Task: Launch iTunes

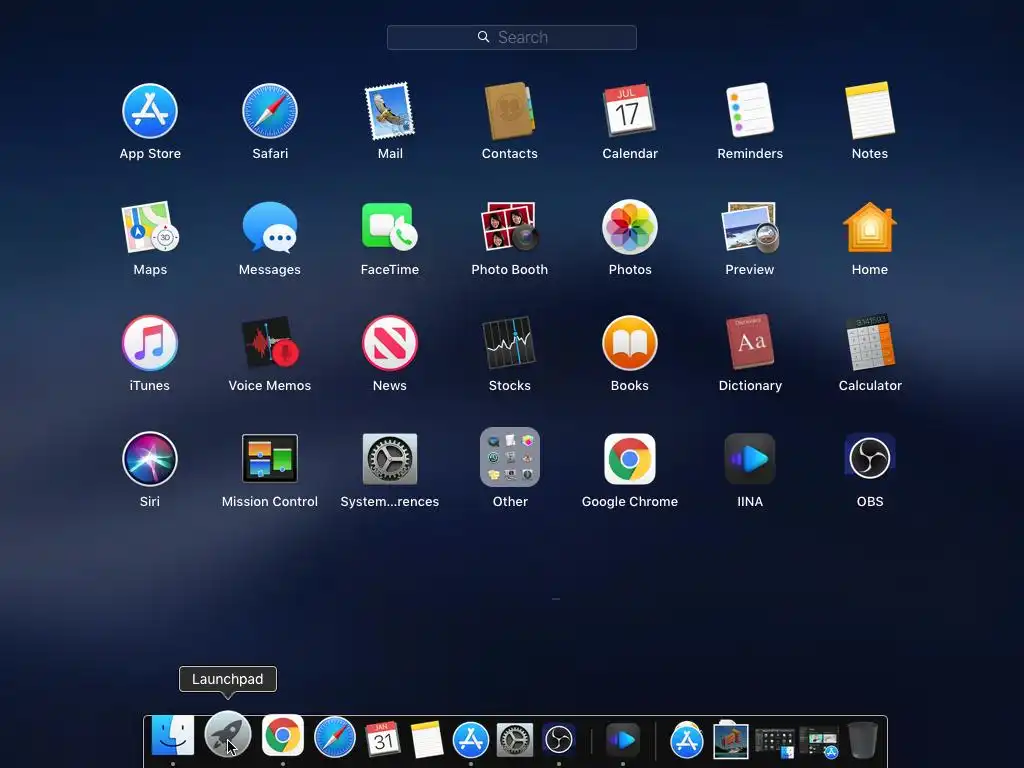Action: [x=150, y=343]
